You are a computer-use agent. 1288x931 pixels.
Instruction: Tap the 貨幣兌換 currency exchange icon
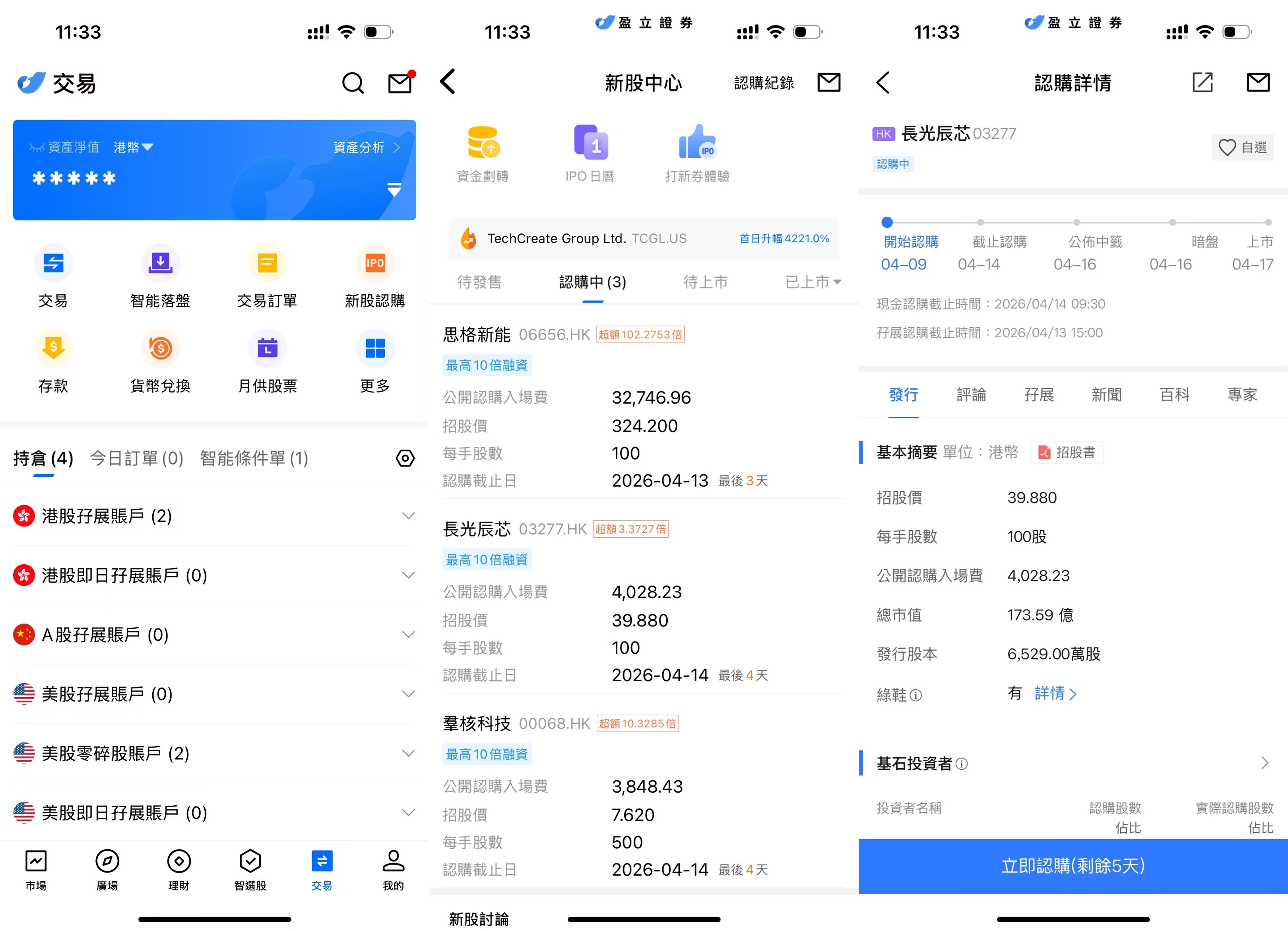click(x=160, y=348)
